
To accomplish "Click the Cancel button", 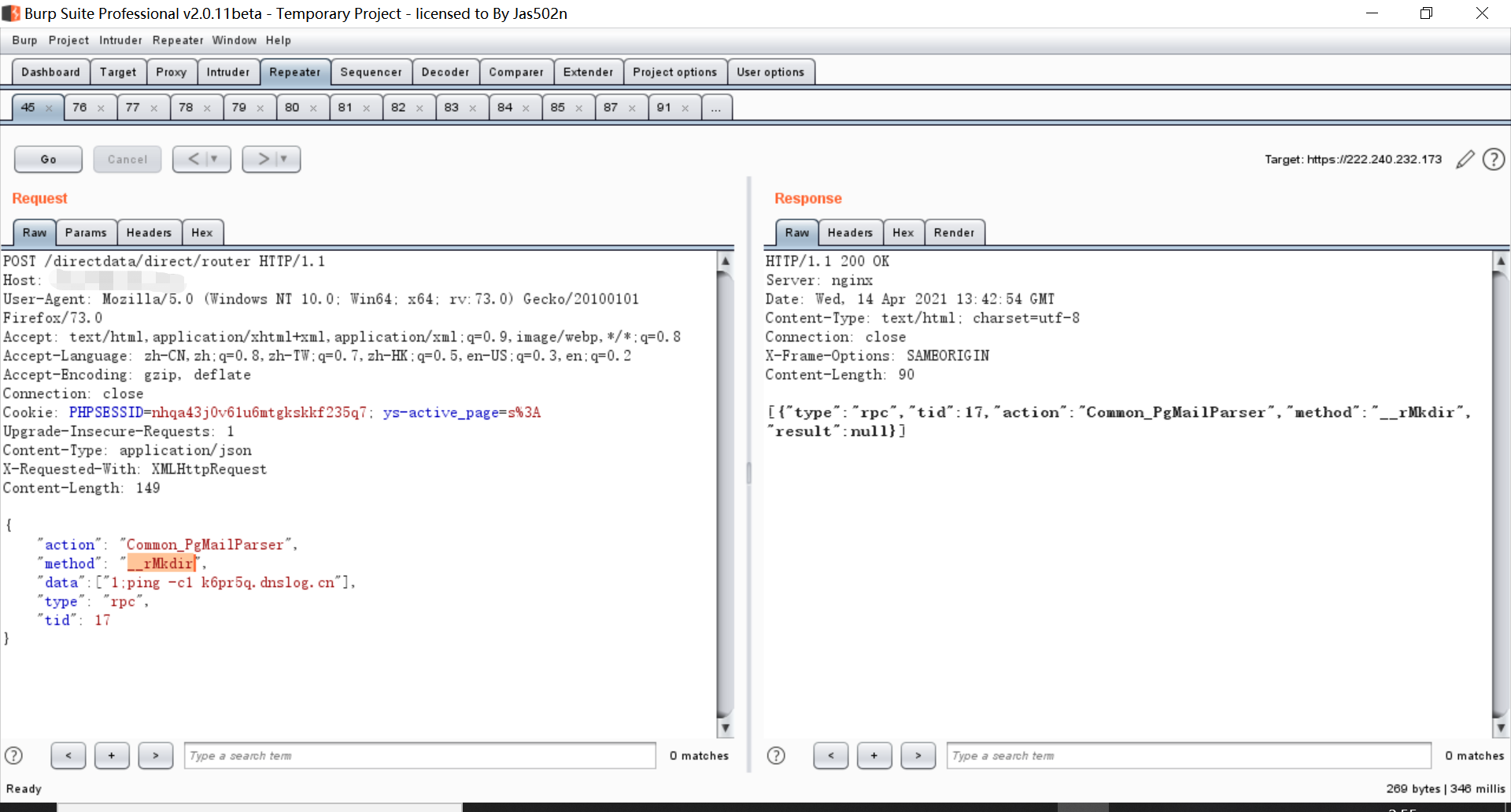I will (x=127, y=159).
